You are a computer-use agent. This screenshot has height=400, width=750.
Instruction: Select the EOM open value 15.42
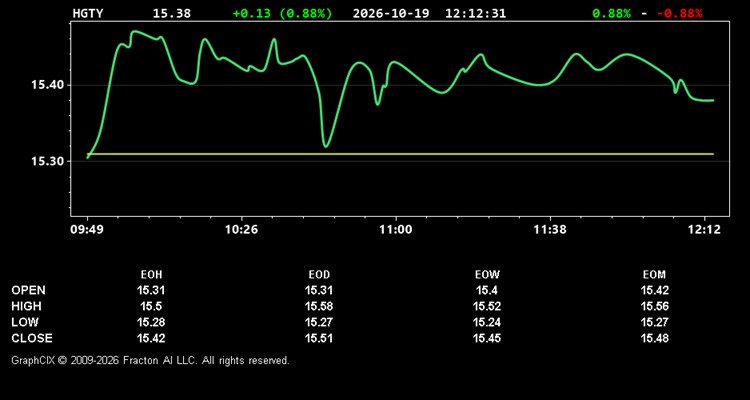pos(654,290)
